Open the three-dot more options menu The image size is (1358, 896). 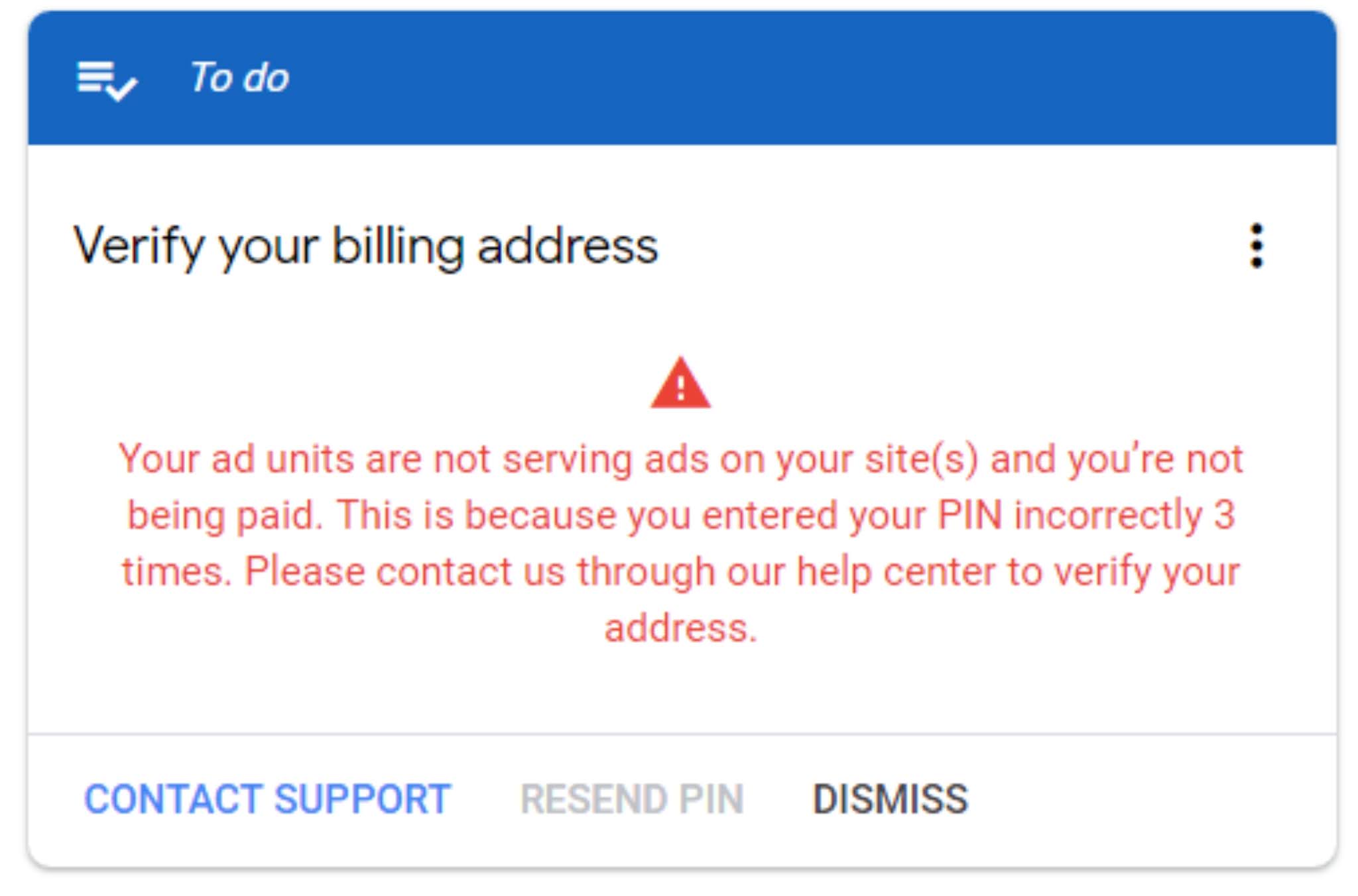(x=1256, y=246)
